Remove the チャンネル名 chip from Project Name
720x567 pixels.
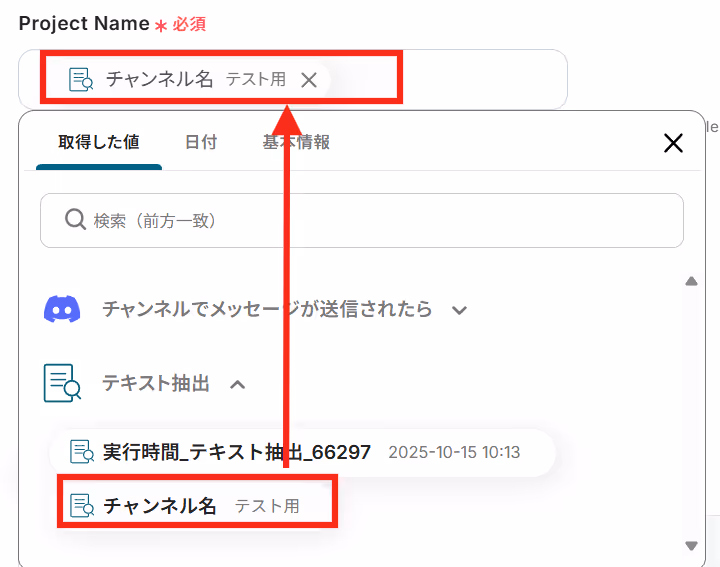(309, 80)
